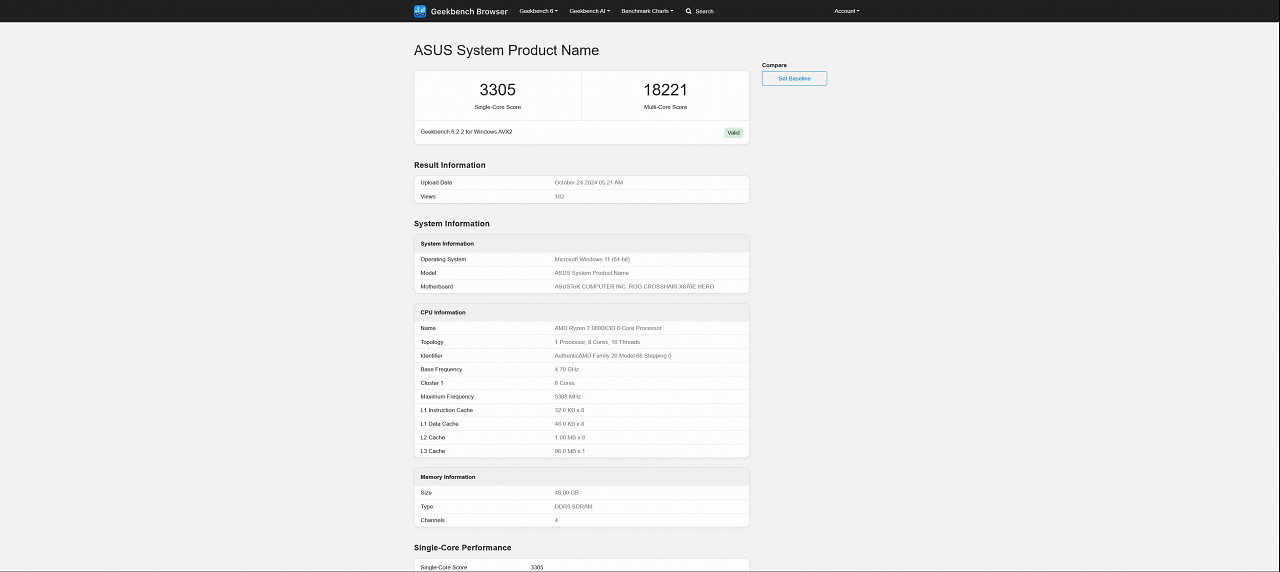The height and width of the screenshot is (572, 1280).
Task: Click the L2 Cache 1.00 MB value
Action: [570, 438]
